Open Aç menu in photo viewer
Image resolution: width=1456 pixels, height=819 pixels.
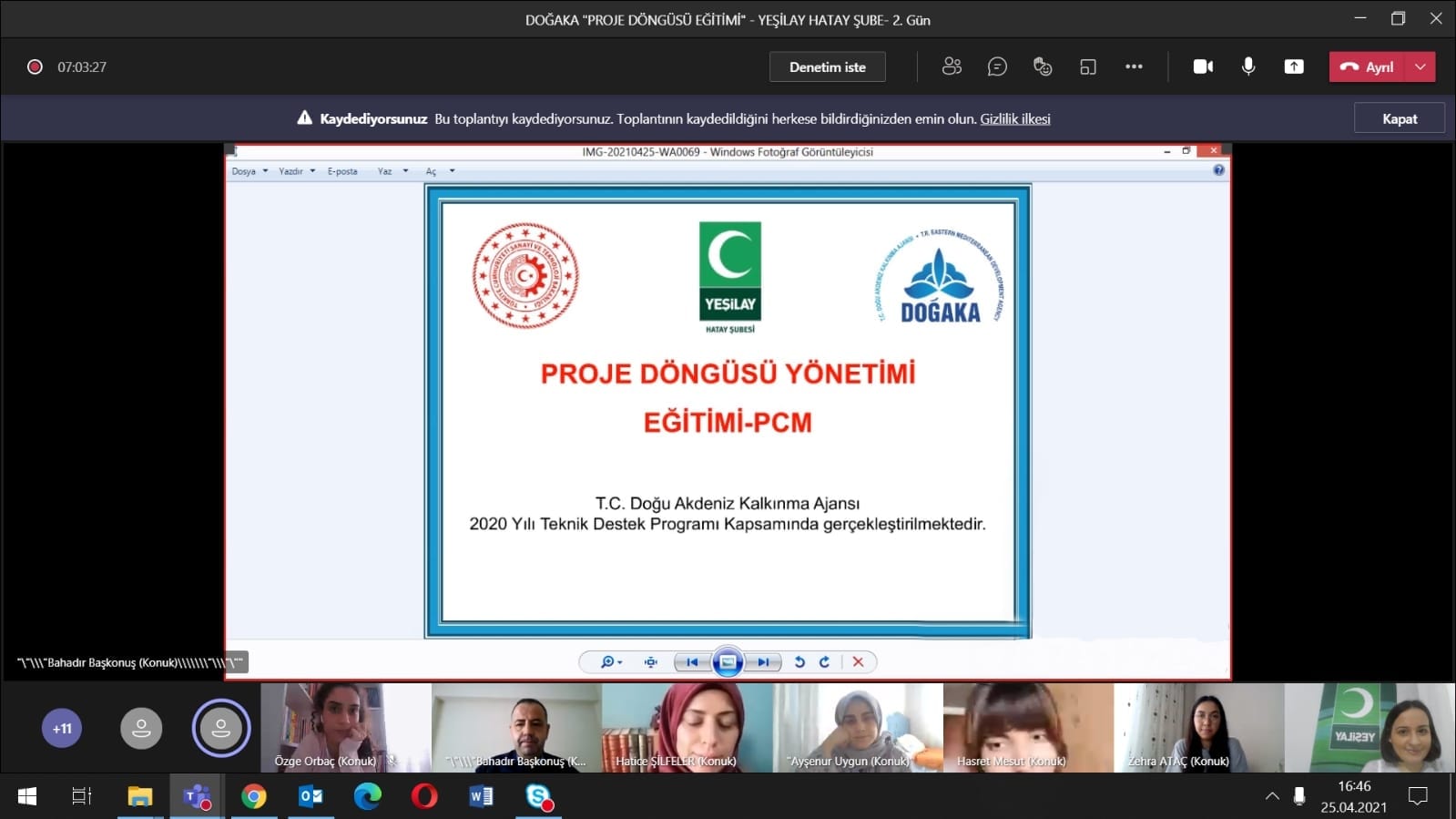coord(440,171)
